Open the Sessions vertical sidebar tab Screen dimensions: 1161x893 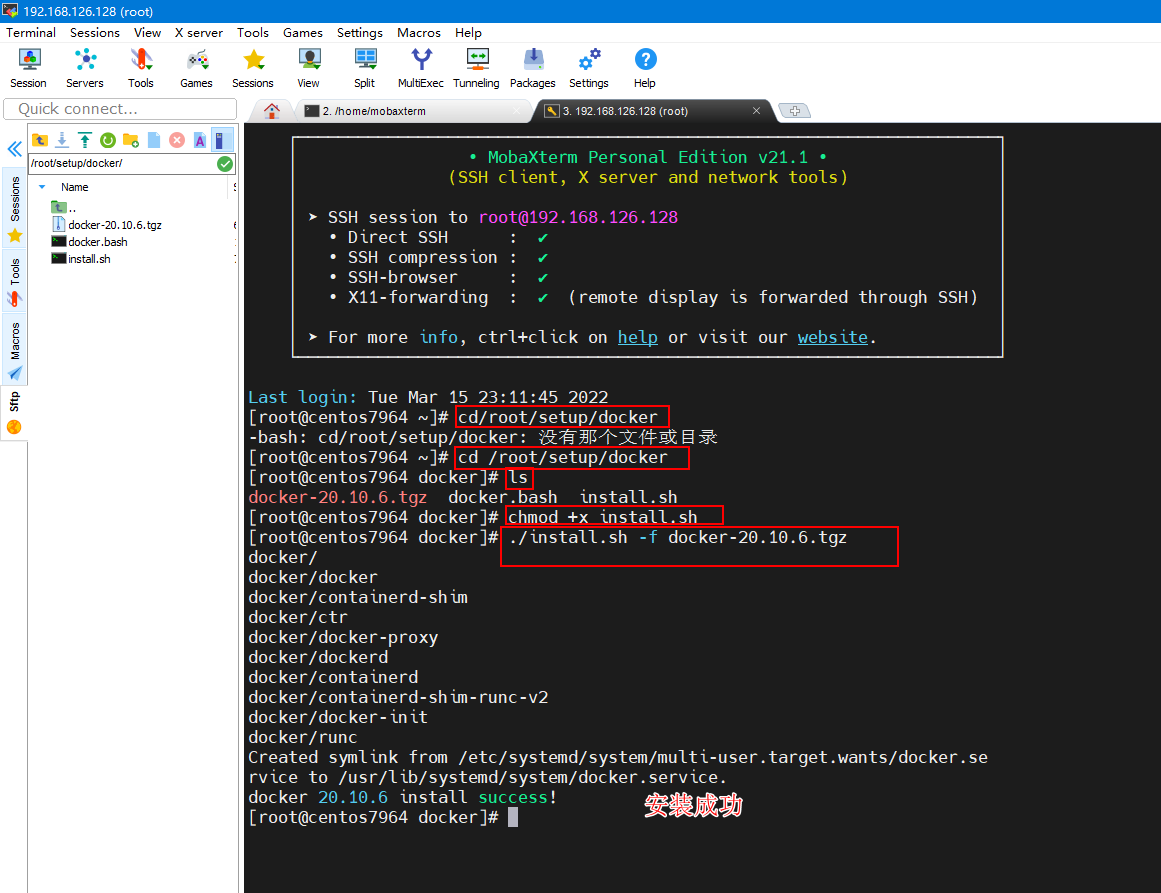(15, 209)
